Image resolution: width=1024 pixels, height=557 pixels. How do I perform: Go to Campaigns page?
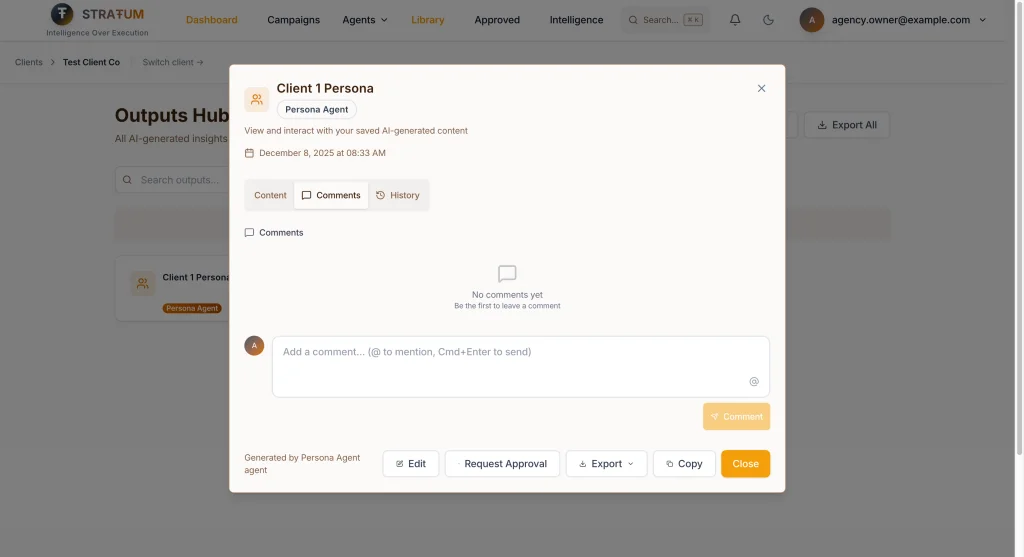coord(293,20)
